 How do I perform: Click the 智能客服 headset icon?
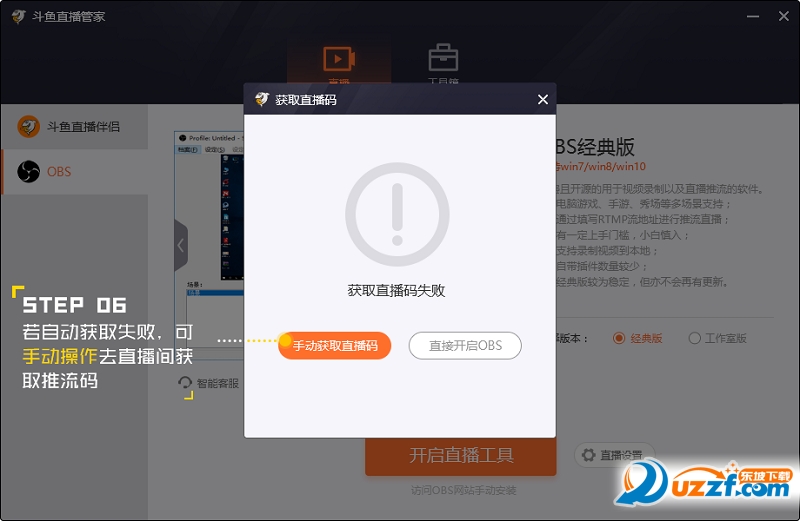185,383
